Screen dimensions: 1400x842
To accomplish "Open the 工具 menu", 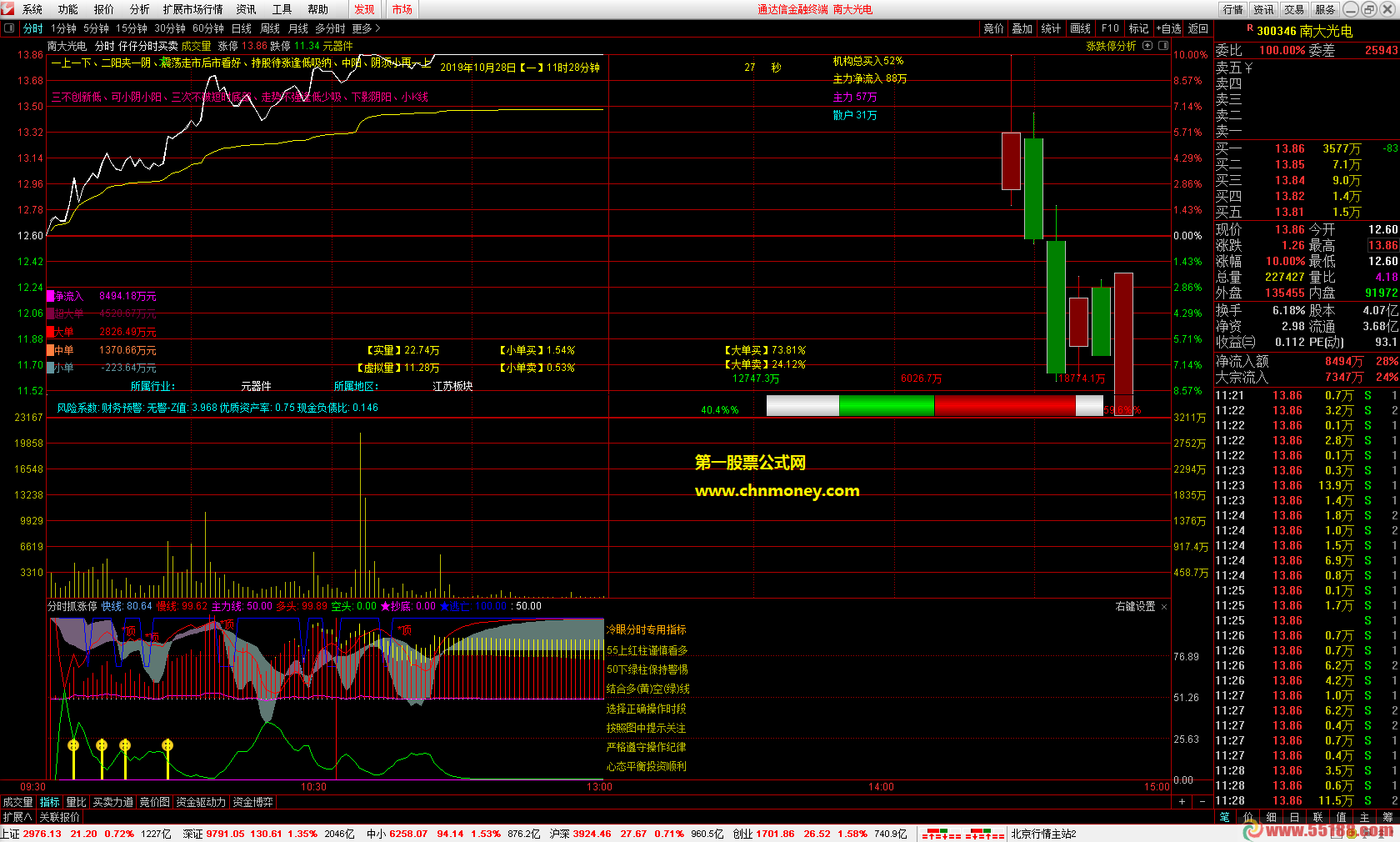I will coord(282,9).
